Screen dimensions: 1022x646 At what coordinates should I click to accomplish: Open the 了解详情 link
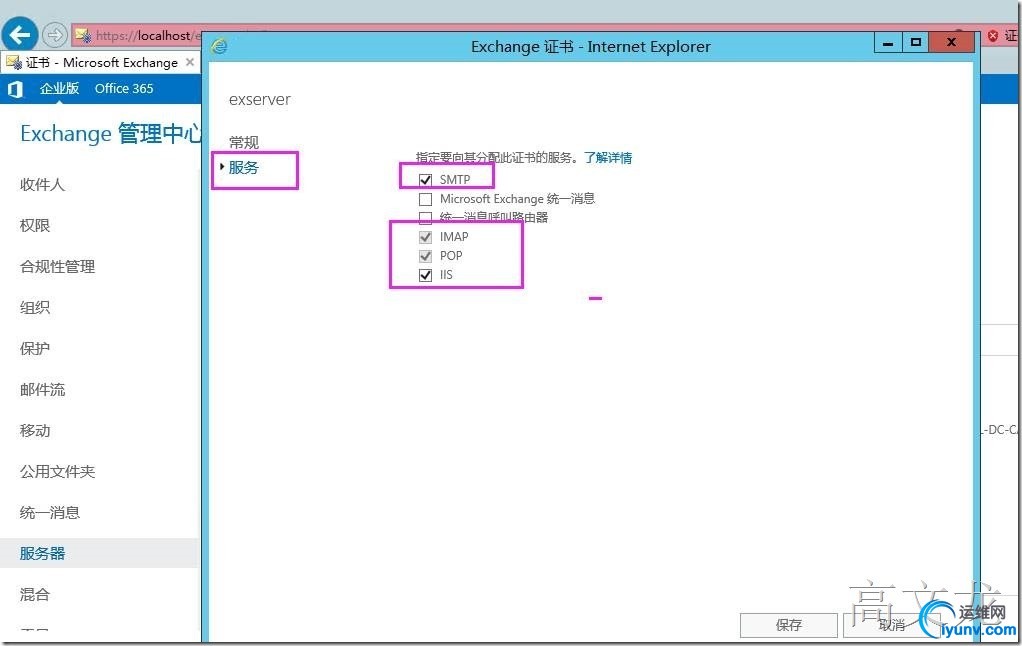tap(607, 158)
